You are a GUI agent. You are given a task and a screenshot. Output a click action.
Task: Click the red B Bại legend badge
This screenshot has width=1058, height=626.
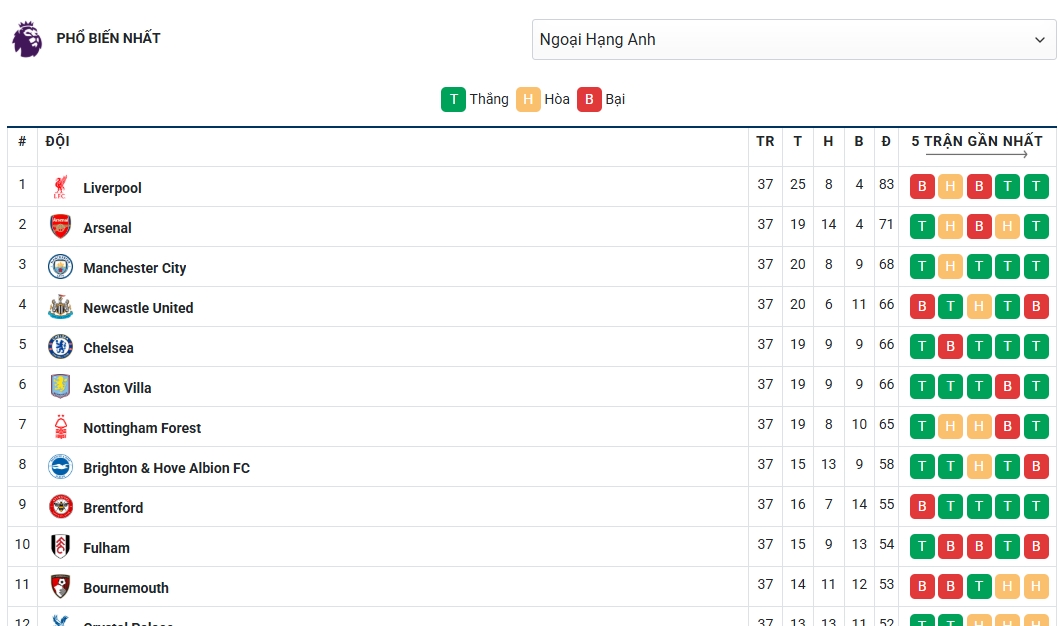(589, 99)
